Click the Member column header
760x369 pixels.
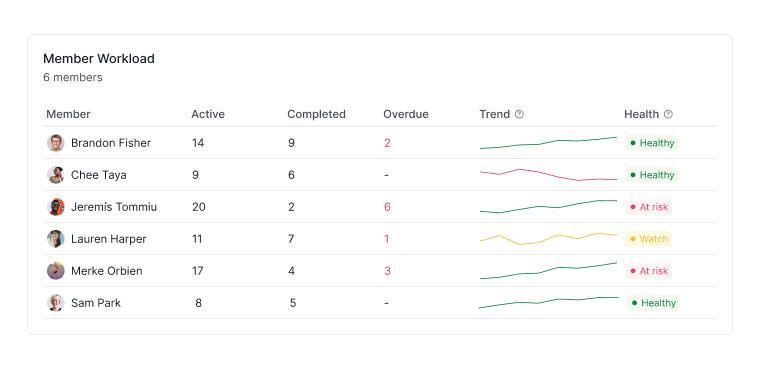coord(68,114)
